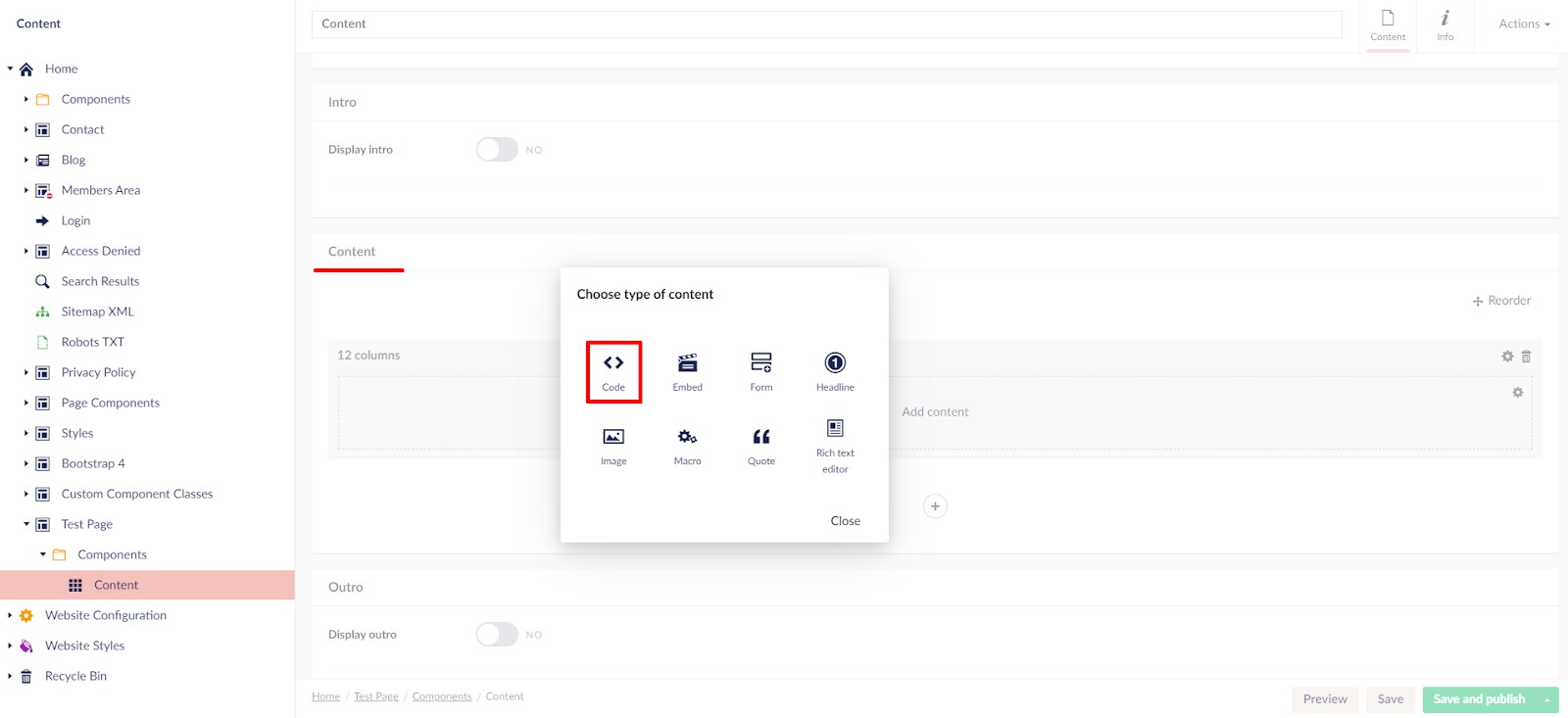Select Bootstrap 4 in tree
1568x718 pixels.
click(x=93, y=463)
